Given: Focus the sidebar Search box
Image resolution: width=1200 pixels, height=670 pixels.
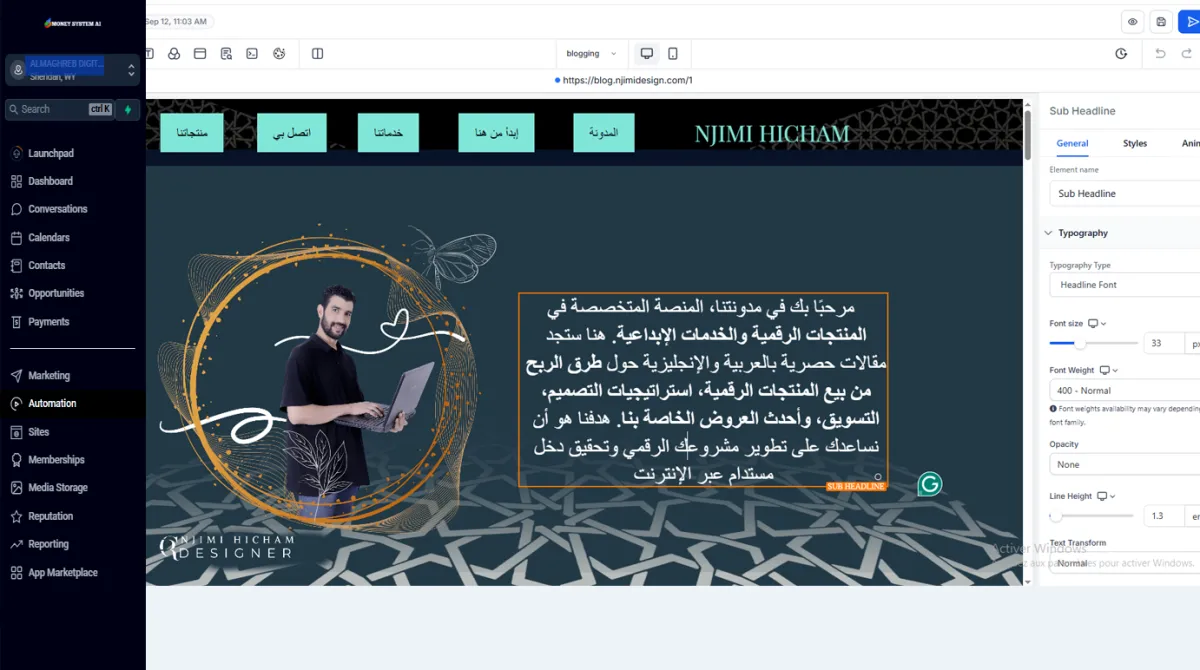Looking at the screenshot, I should [x=59, y=109].
